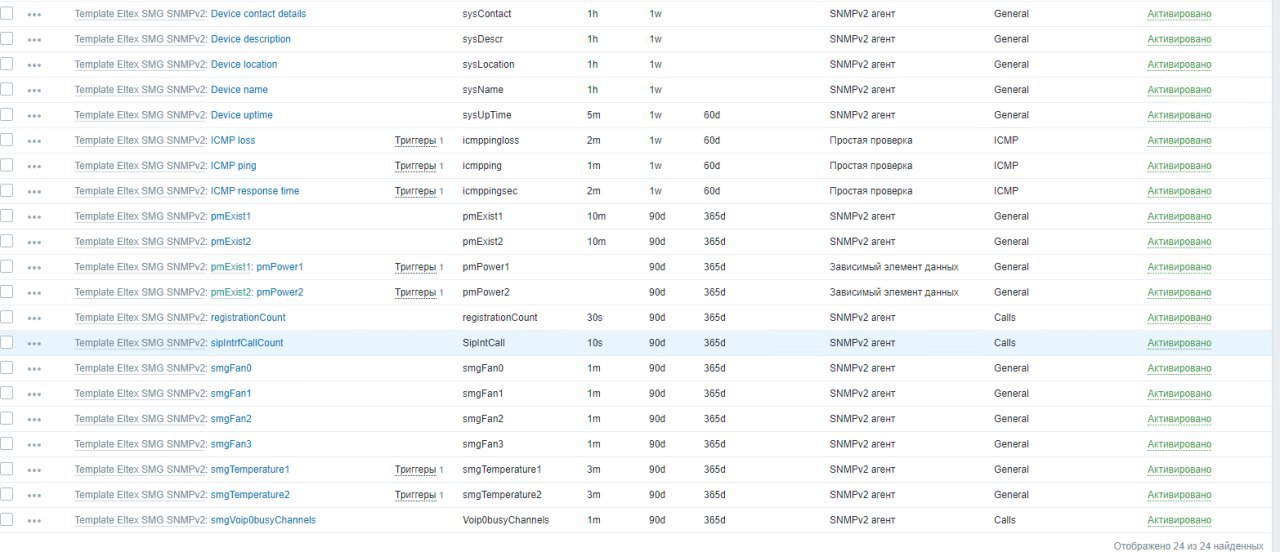Open the three-dot menu for pmExist1 item
The image size is (1280, 552).
pos(34,217)
